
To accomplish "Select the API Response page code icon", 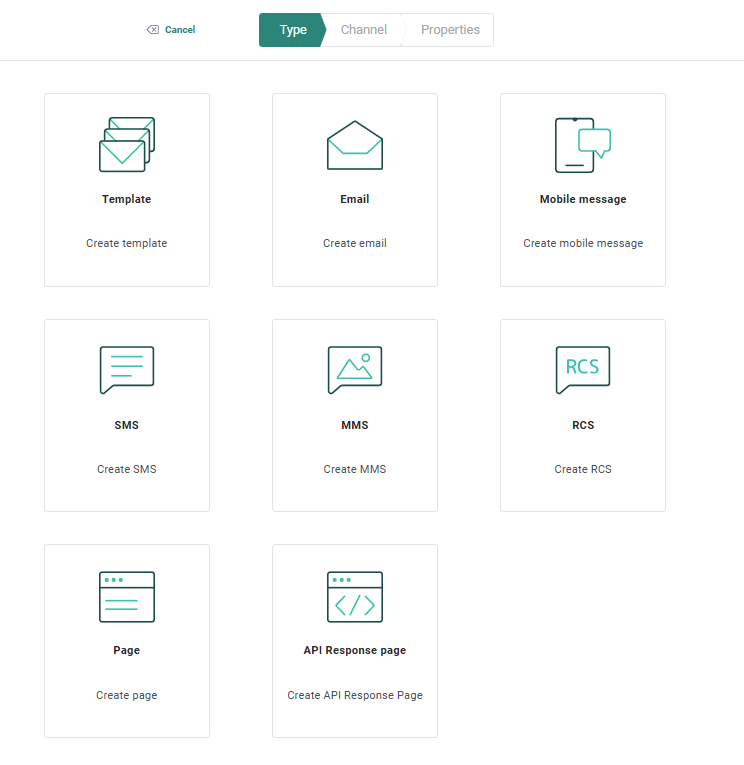I will point(355,596).
